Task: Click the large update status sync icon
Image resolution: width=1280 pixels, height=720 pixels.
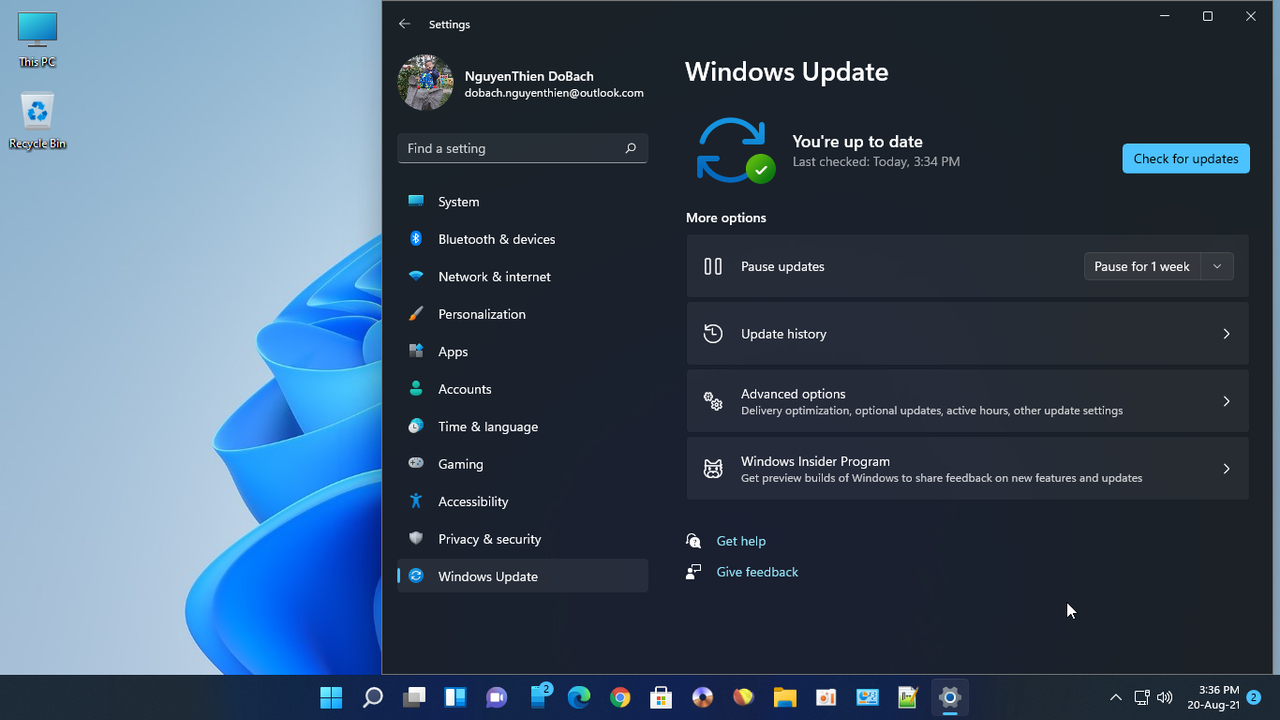Action: pyautogui.click(x=735, y=150)
